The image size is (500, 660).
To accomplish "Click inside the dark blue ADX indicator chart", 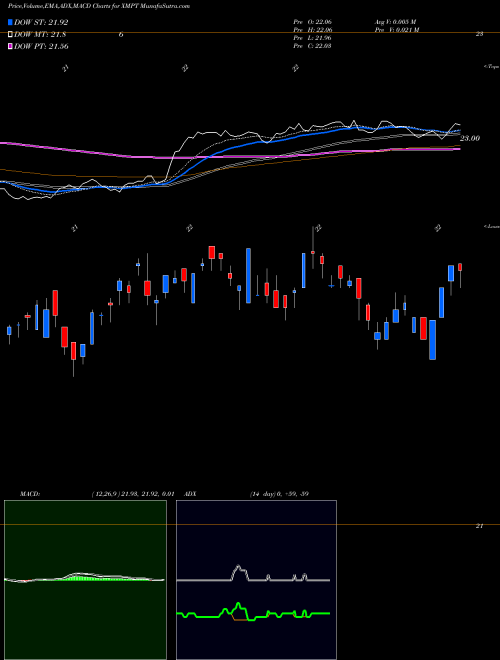I will coord(256,580).
